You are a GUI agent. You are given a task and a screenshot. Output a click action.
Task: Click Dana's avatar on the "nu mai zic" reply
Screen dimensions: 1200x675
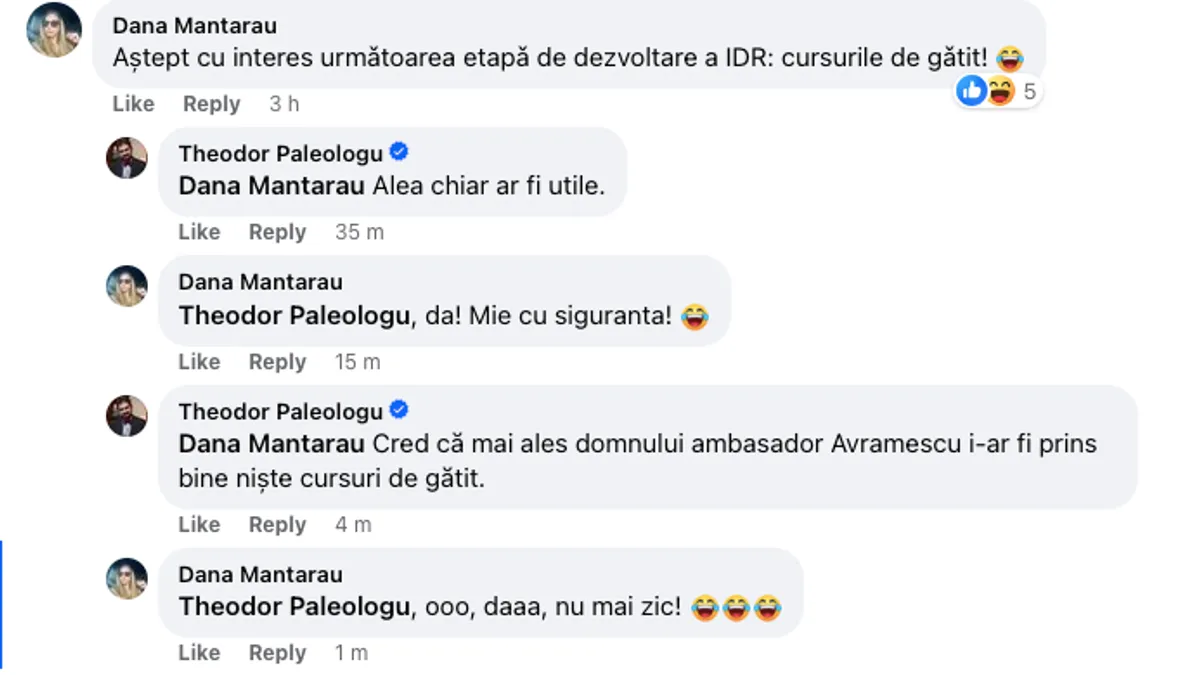(127, 579)
